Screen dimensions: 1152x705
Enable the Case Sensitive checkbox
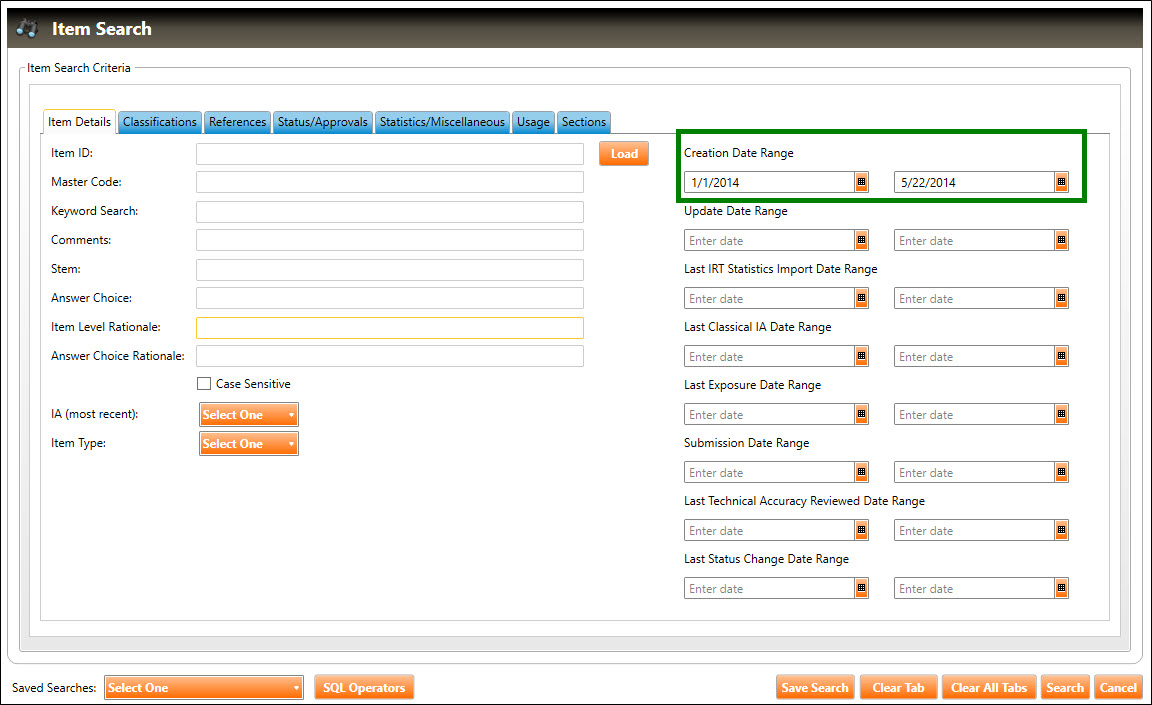pyautogui.click(x=204, y=384)
